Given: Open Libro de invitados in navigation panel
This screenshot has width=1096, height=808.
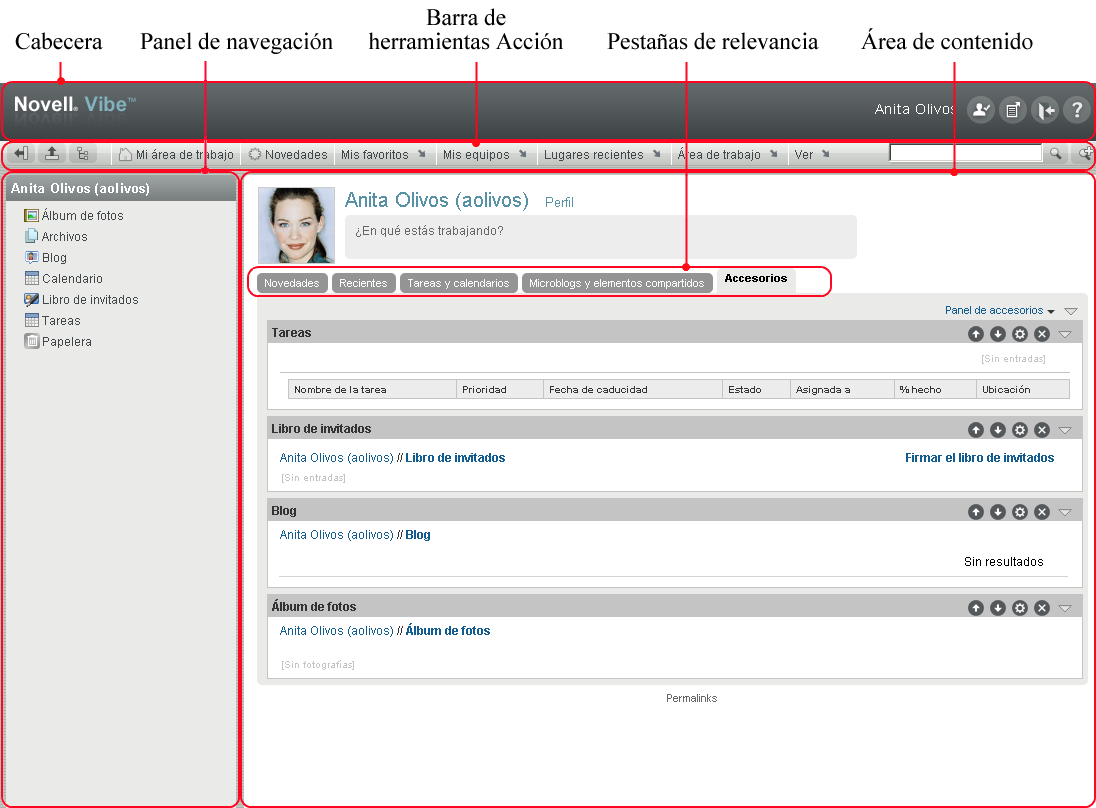Looking at the screenshot, I should (x=81, y=300).
